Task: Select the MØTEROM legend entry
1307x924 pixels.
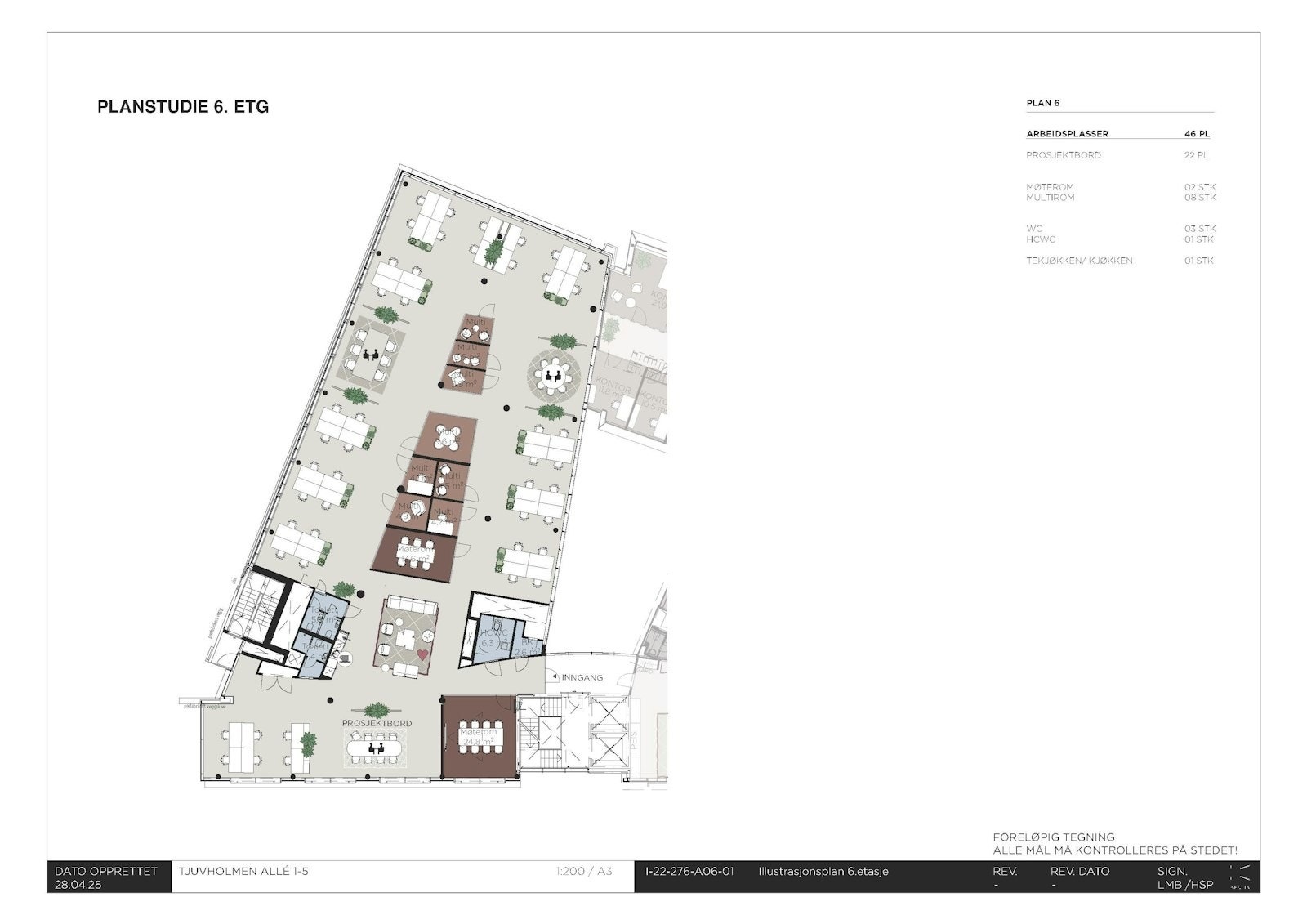Action: click(x=1051, y=187)
